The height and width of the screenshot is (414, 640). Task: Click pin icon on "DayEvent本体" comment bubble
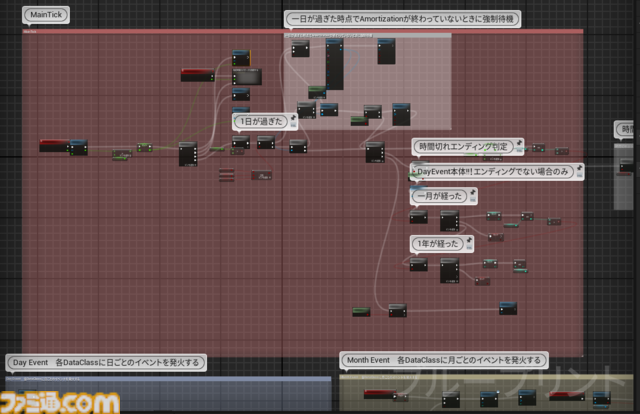578,168
